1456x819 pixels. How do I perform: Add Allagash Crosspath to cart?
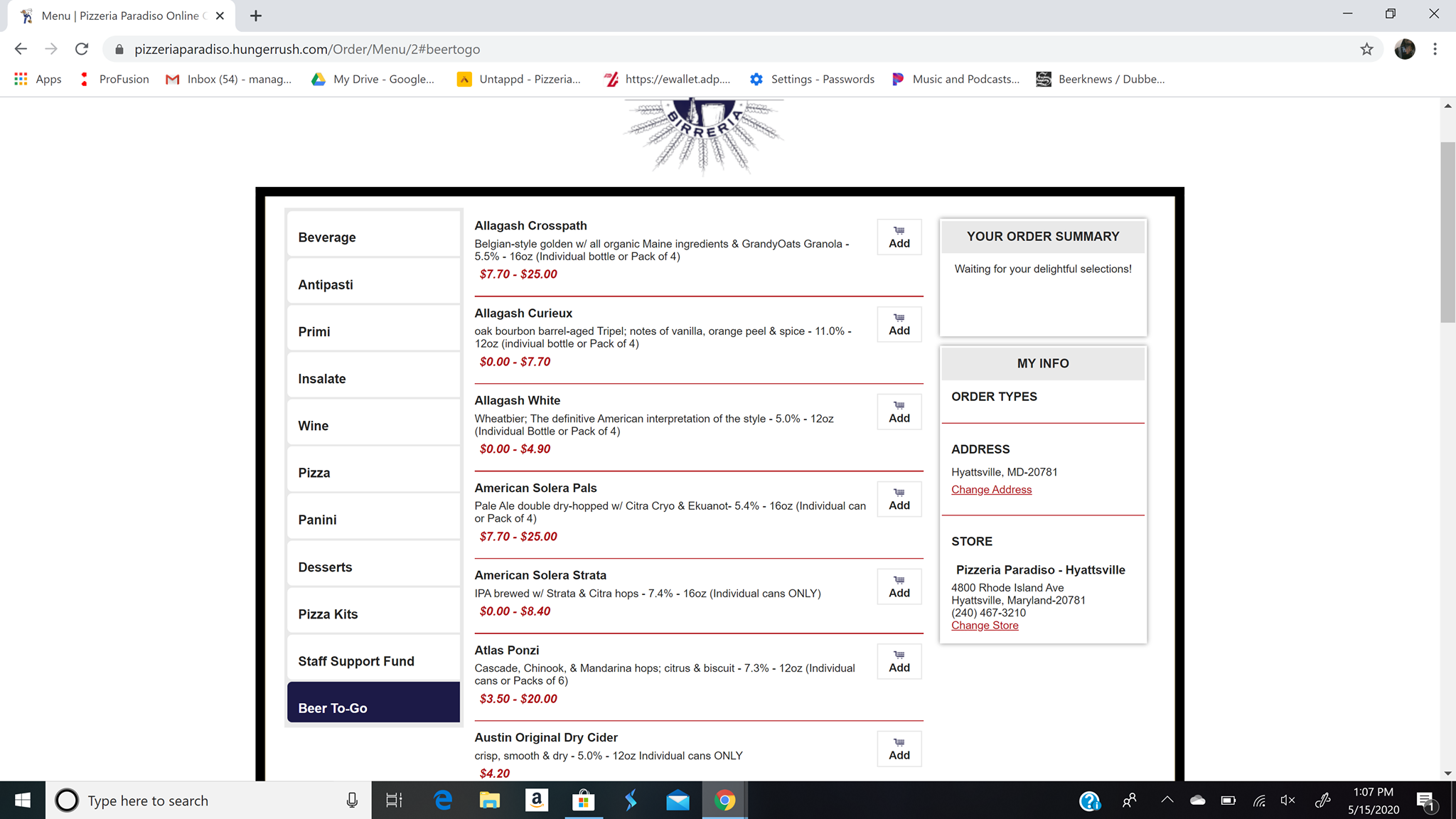coord(899,237)
